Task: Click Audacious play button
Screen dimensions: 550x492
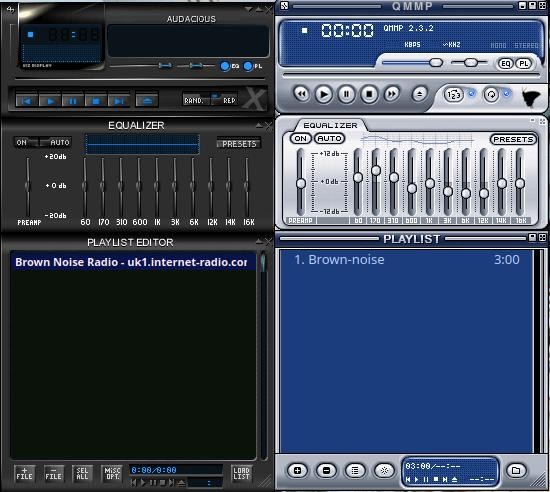Action: point(50,101)
